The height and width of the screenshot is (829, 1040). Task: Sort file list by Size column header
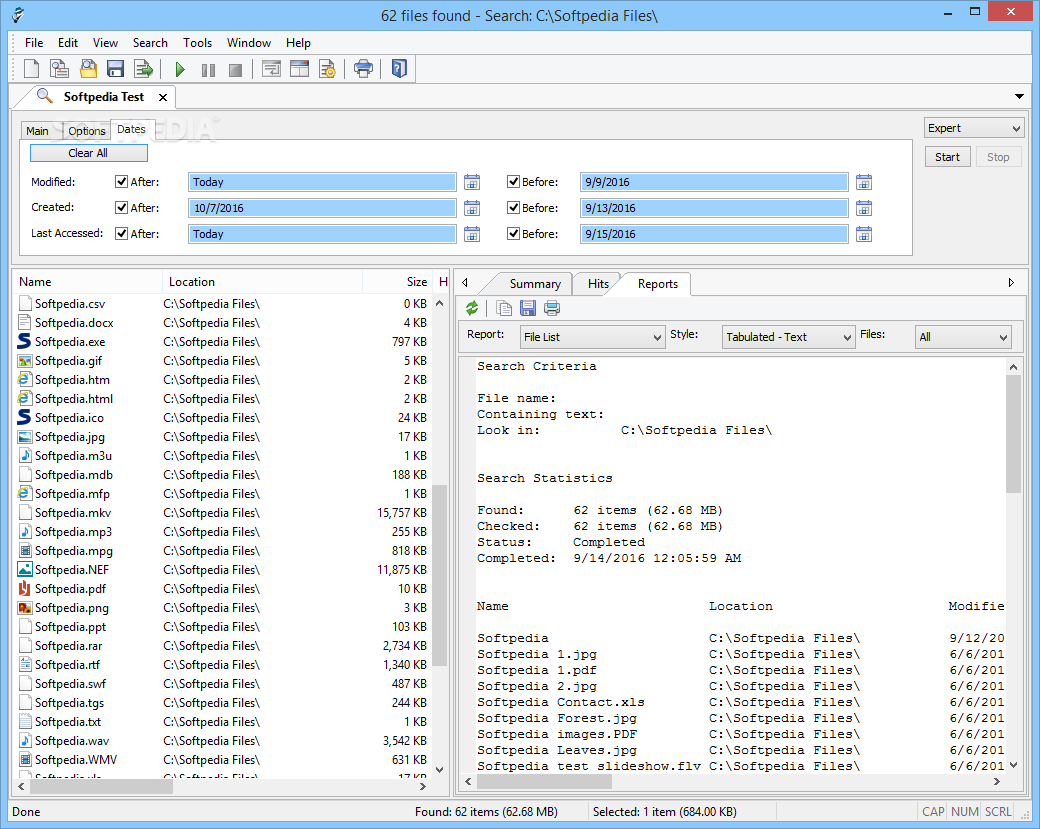coord(398,282)
